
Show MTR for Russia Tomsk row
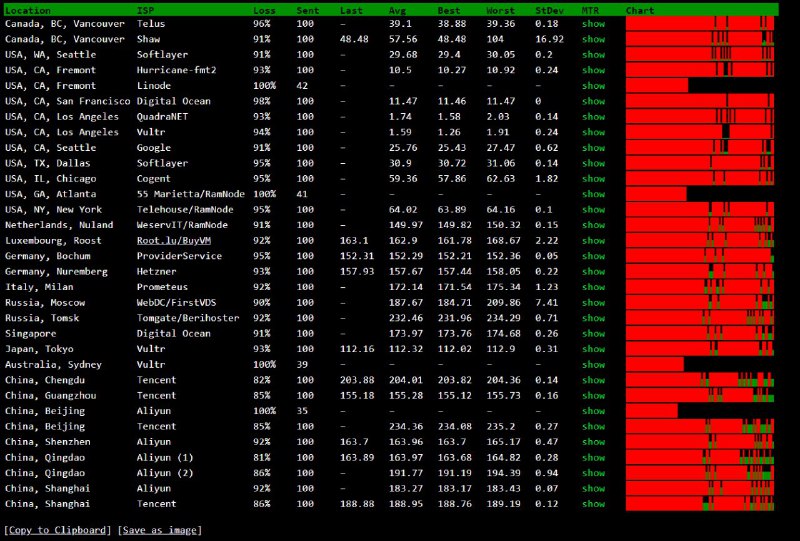coord(593,318)
